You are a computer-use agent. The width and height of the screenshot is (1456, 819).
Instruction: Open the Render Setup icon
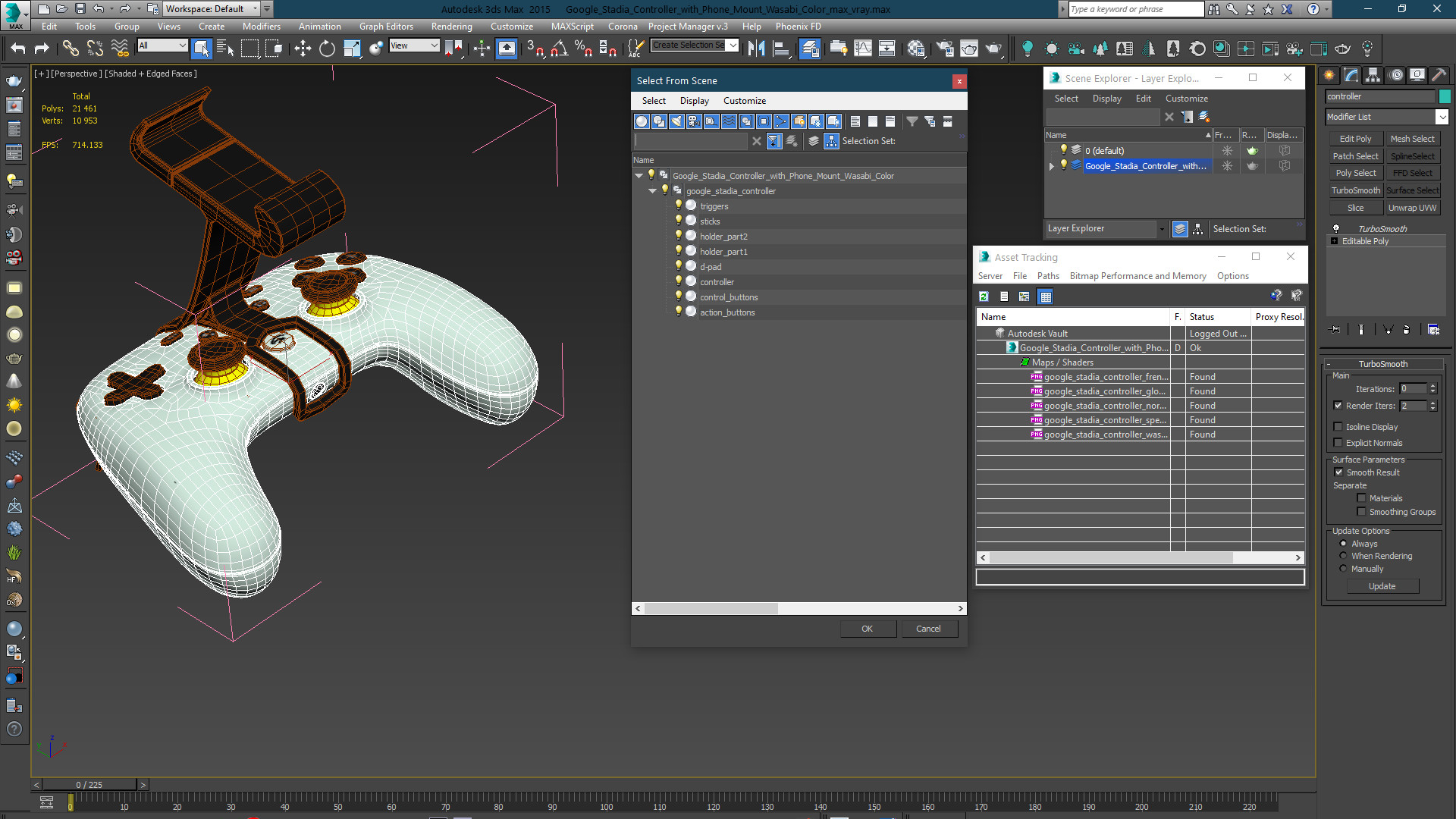(x=945, y=49)
